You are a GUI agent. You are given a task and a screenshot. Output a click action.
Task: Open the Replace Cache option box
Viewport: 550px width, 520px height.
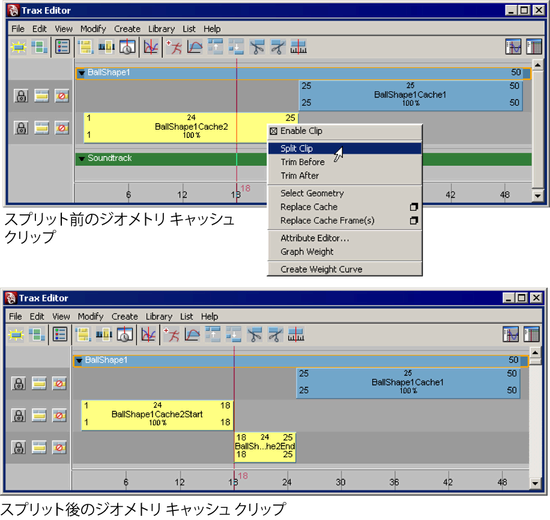[414, 207]
